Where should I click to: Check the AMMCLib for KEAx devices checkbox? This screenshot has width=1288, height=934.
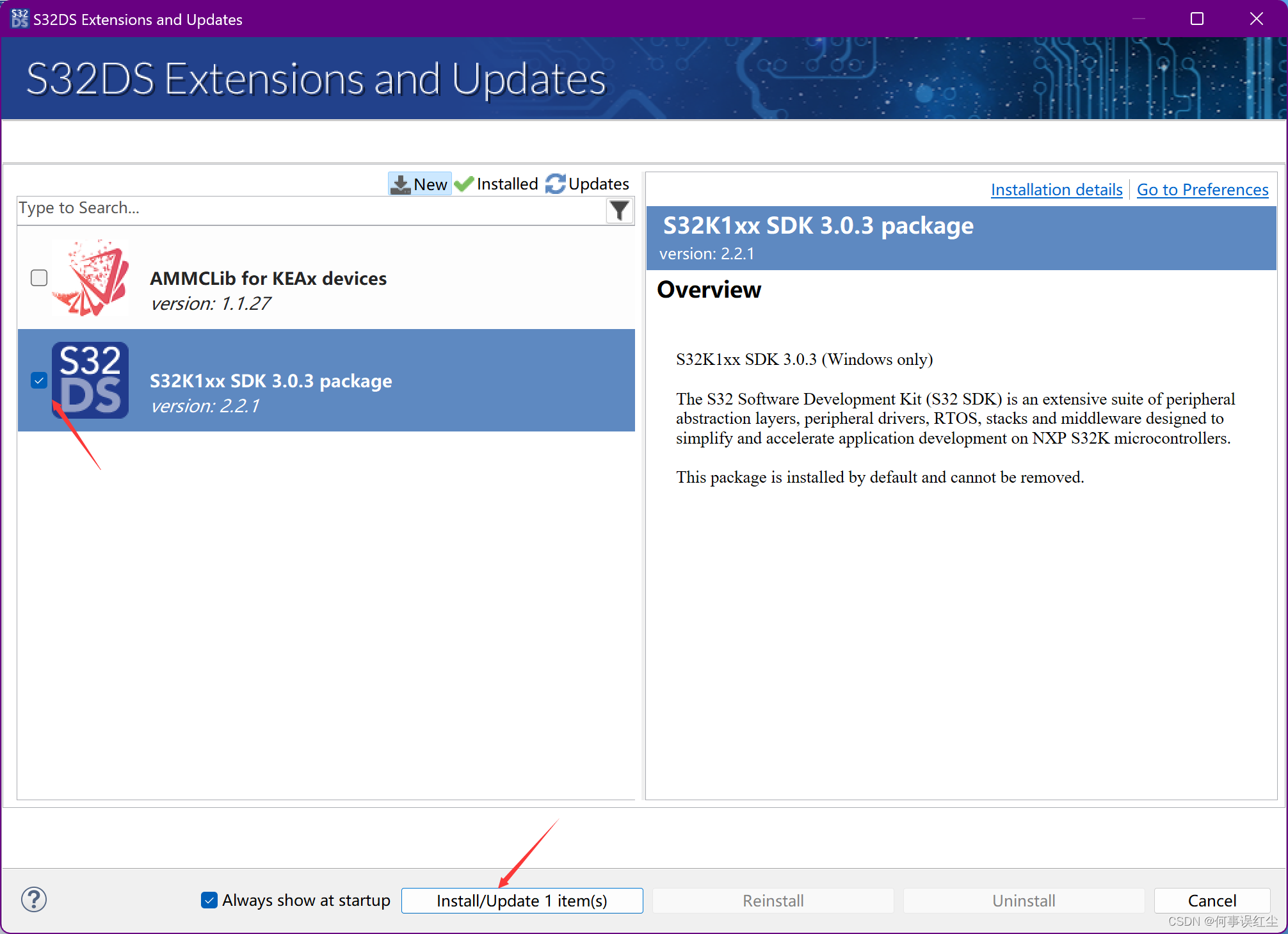point(39,278)
